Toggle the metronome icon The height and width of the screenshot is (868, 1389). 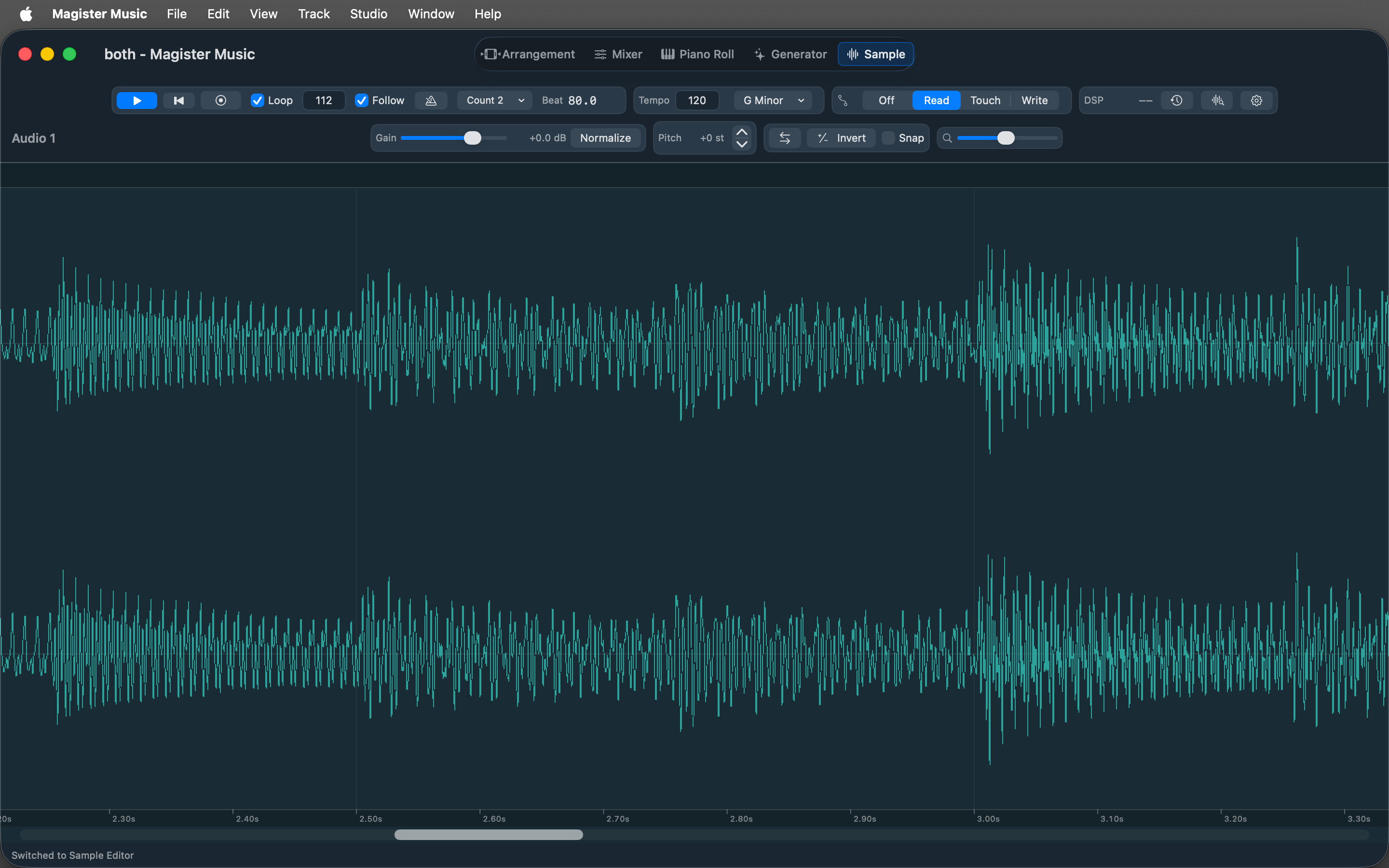coord(431,100)
